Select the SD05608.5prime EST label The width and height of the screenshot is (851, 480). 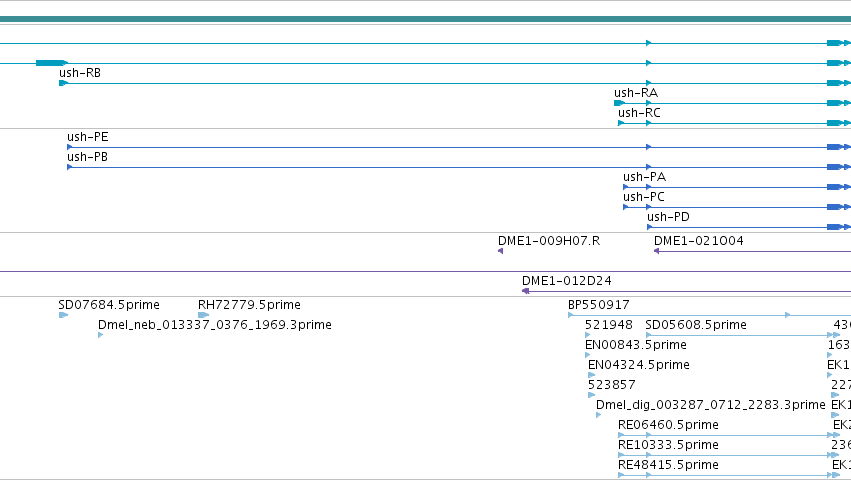point(696,325)
